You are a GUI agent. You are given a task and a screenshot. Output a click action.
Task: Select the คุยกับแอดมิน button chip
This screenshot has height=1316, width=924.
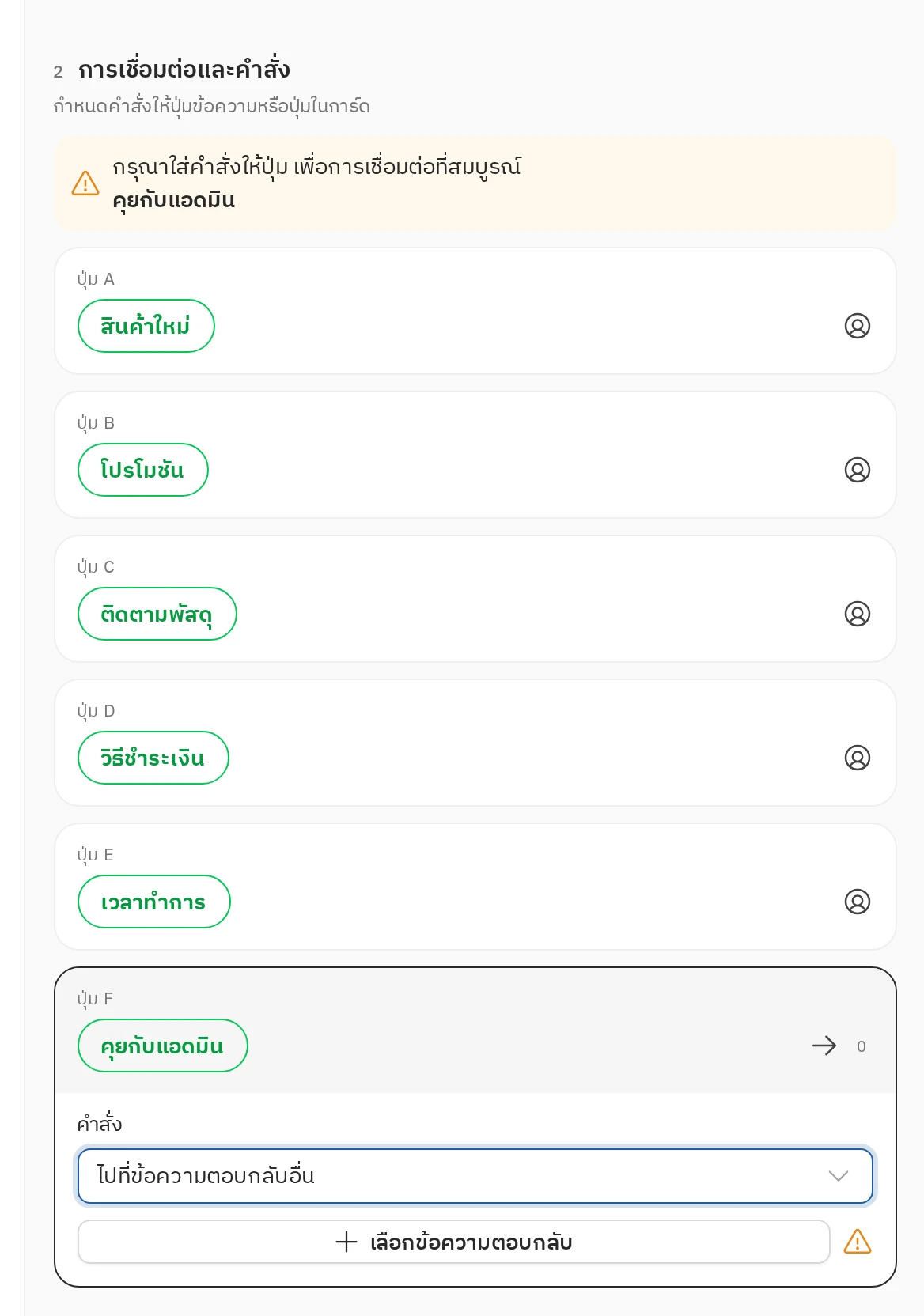tap(163, 1046)
